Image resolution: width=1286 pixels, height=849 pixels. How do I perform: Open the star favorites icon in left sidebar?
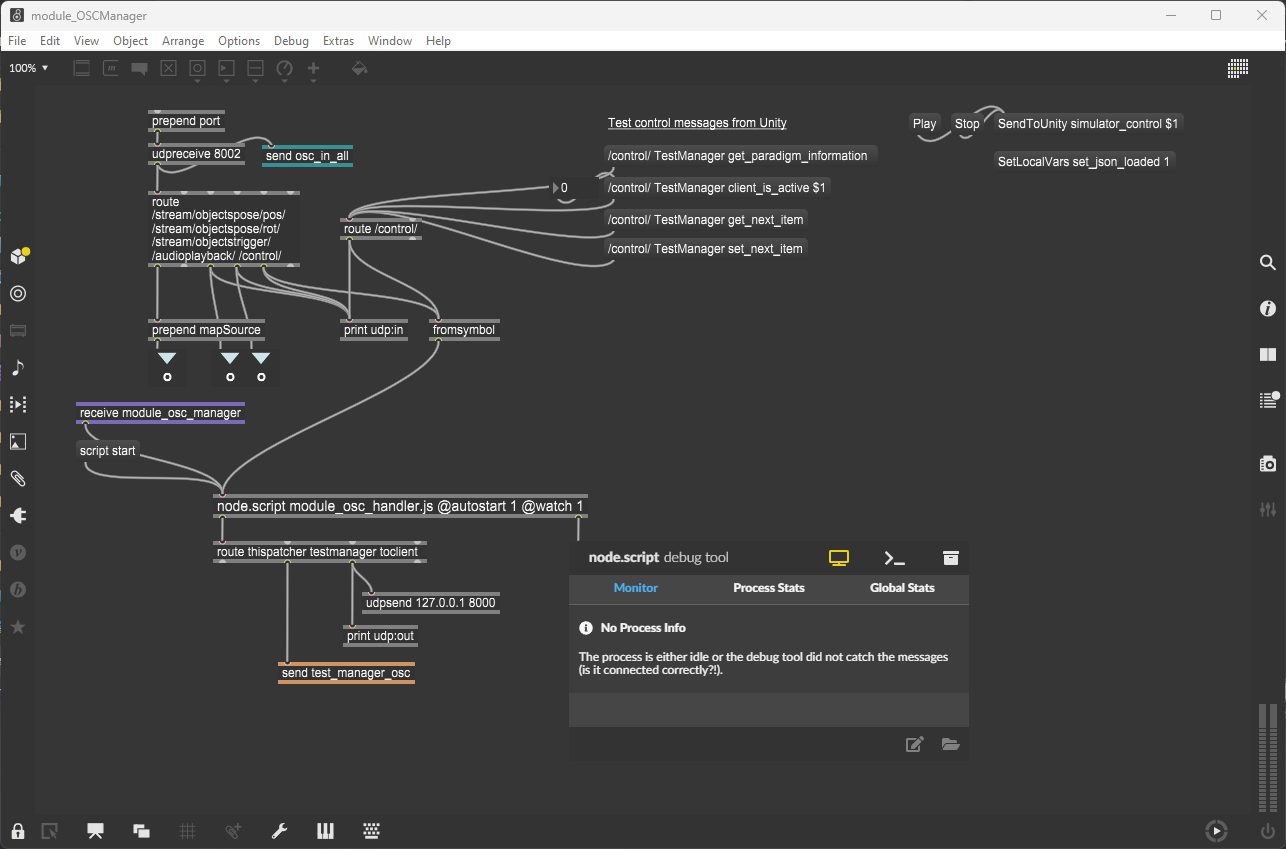18,627
